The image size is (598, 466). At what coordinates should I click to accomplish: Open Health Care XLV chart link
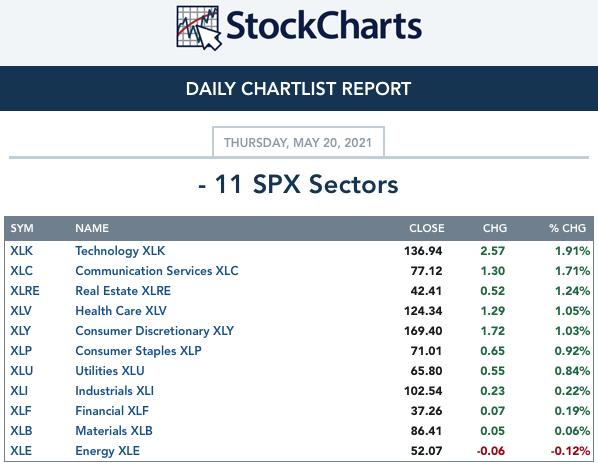(x=121, y=311)
